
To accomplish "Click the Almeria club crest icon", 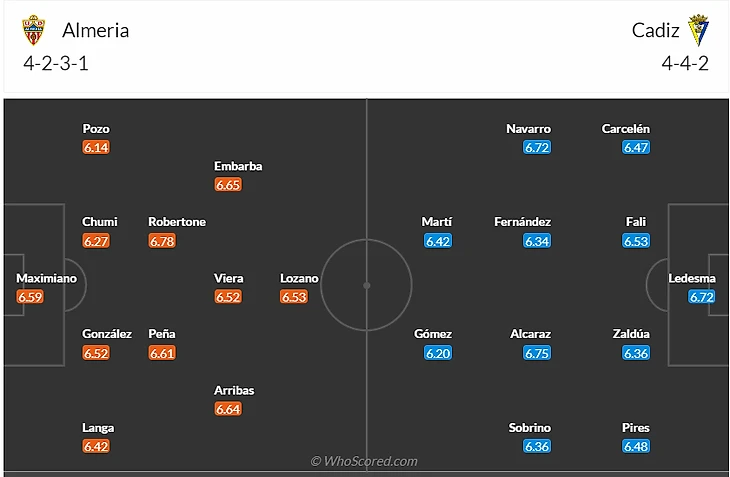I will coord(34,31).
